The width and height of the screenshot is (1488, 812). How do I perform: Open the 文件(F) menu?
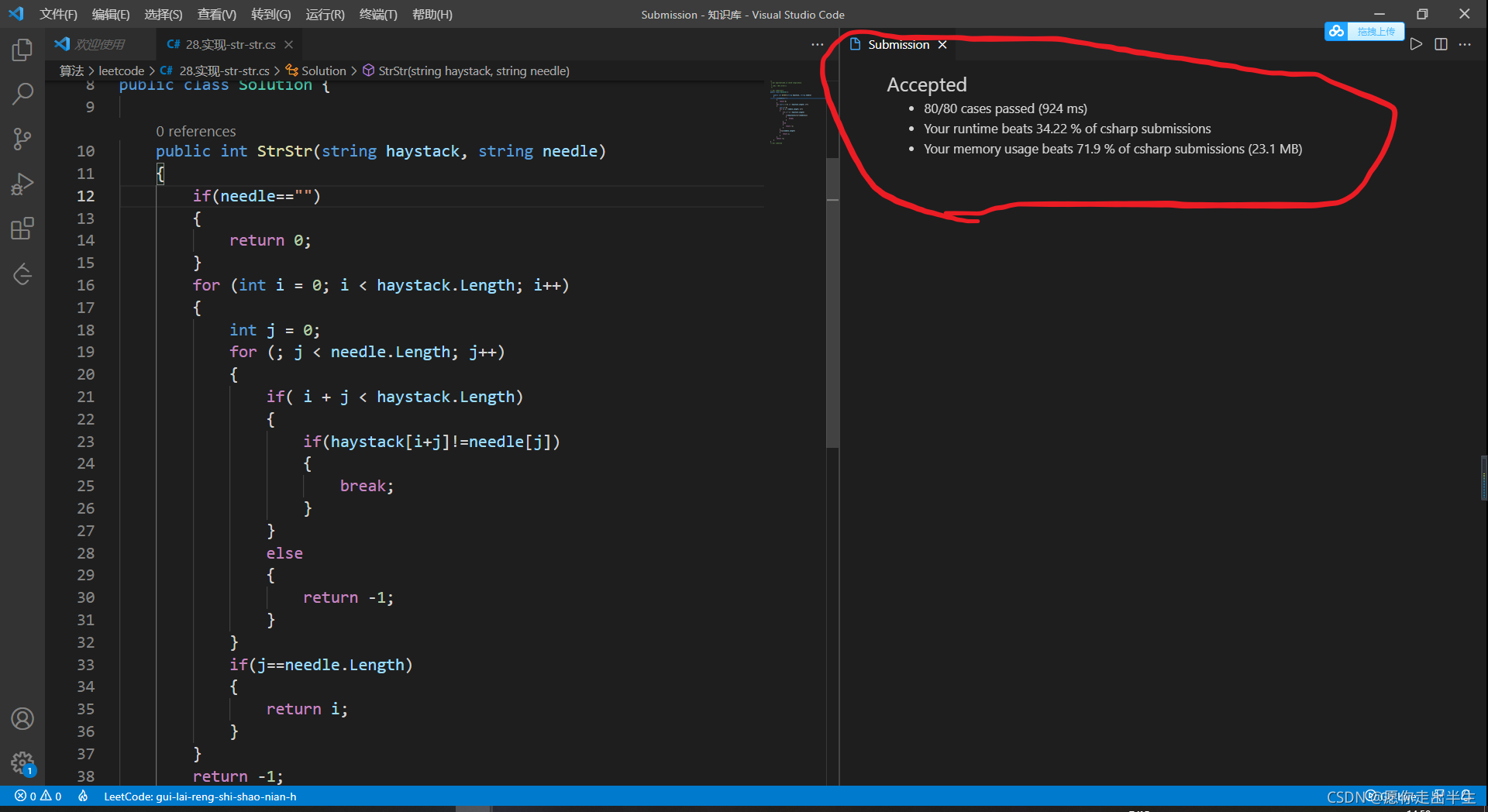(59, 14)
